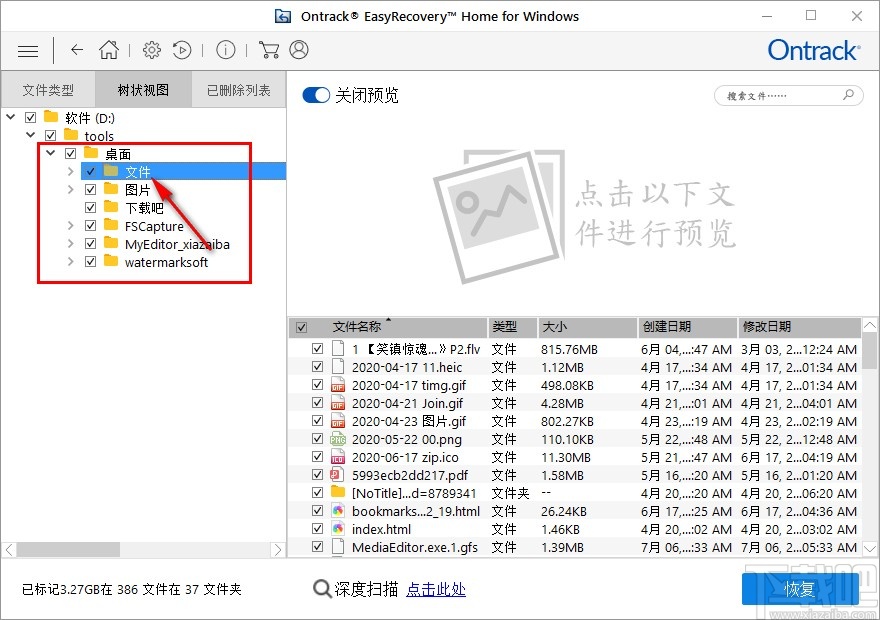Switch to the 文件类型 tab
Image resolution: width=880 pixels, height=620 pixels.
click(x=48, y=89)
